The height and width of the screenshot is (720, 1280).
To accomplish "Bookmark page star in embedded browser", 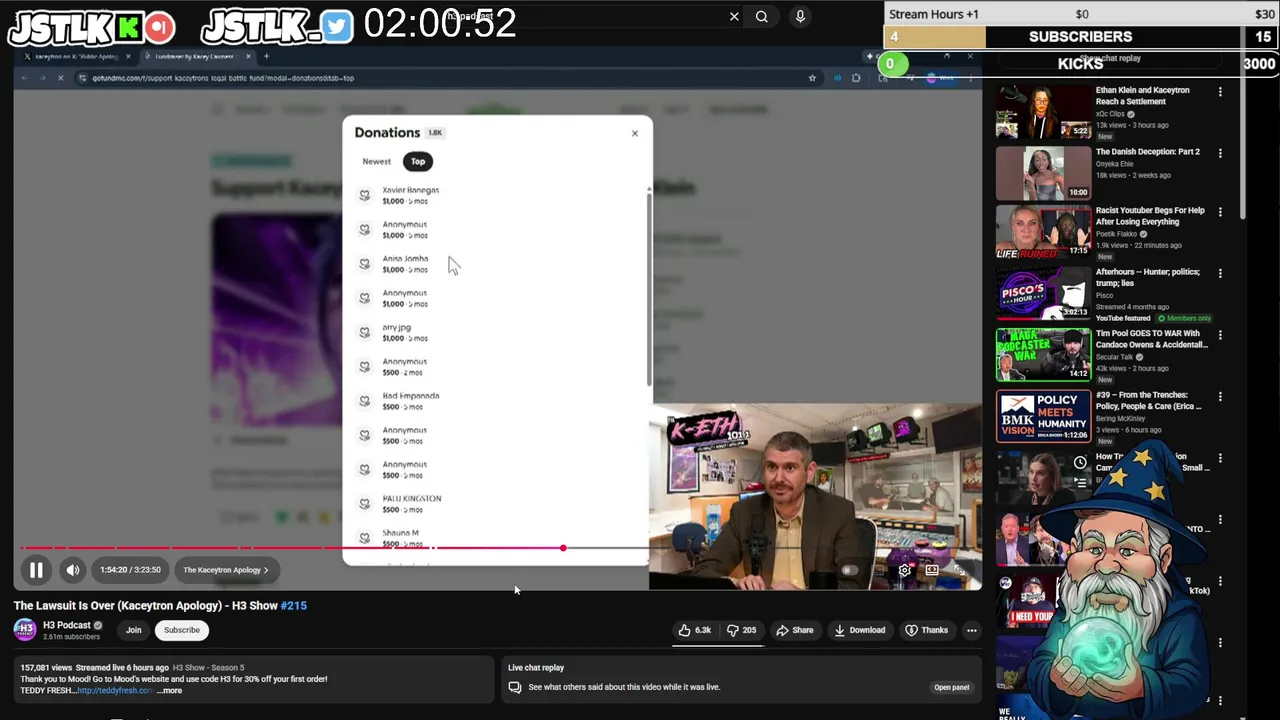I will coord(812,78).
